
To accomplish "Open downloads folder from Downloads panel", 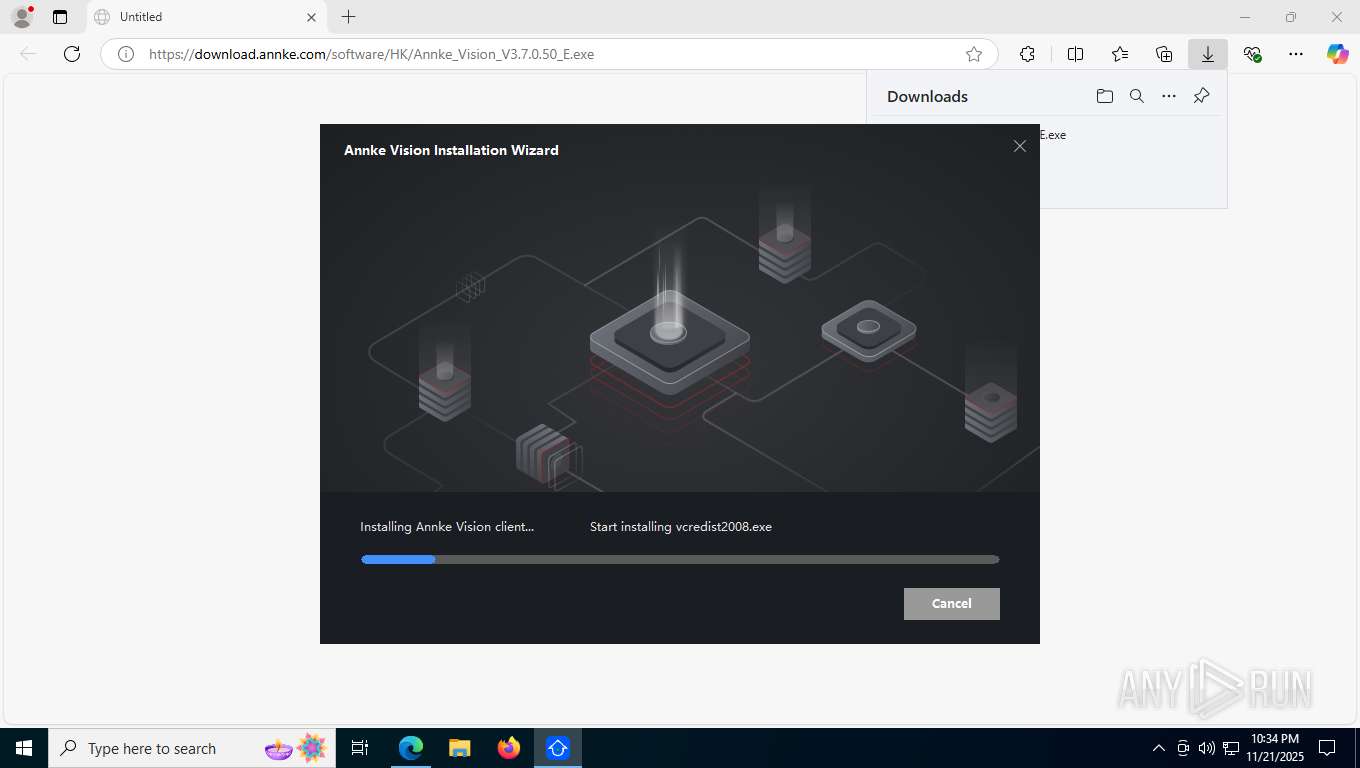I will coord(1104,96).
